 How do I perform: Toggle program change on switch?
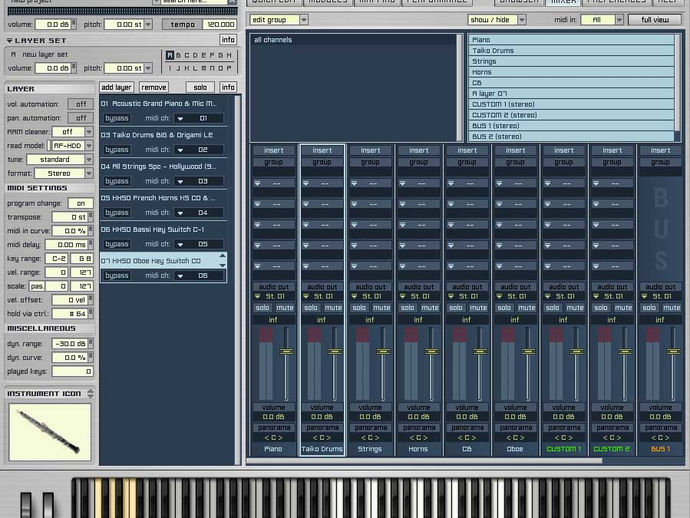pyautogui.click(x=81, y=203)
